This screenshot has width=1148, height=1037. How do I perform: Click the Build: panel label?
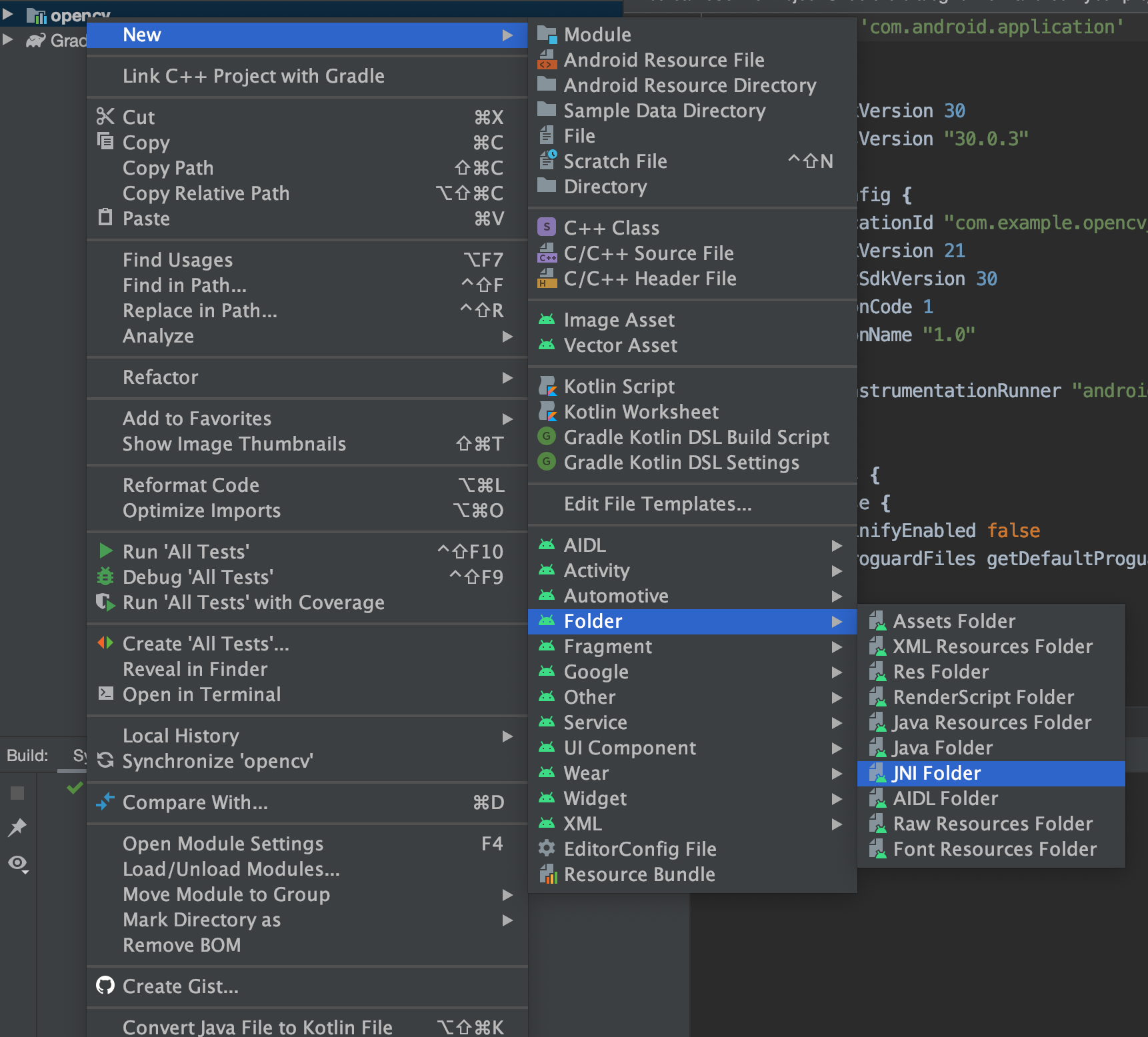pos(27,756)
